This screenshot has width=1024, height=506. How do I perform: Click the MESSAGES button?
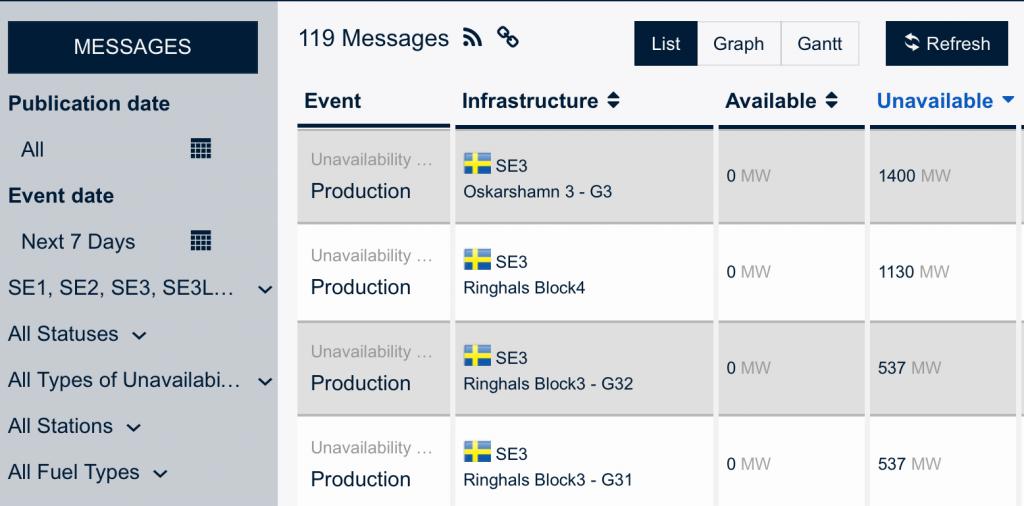[x=133, y=47]
